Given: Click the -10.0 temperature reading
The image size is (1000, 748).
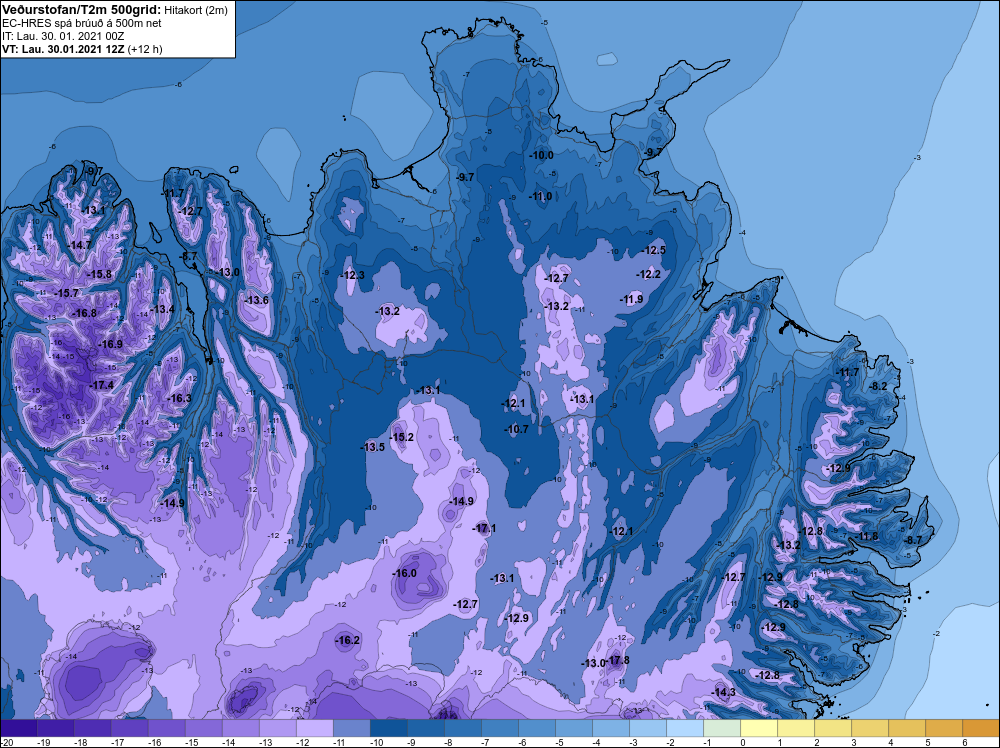Looking at the screenshot, I should [541, 155].
